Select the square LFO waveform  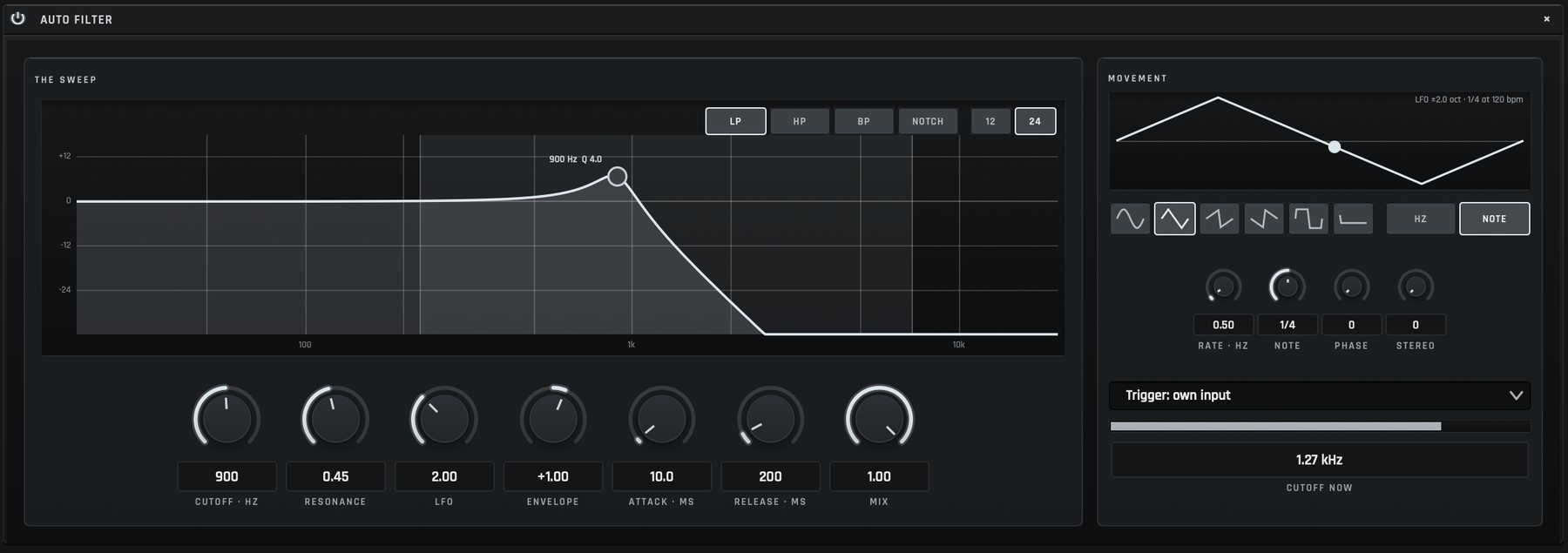point(1308,219)
